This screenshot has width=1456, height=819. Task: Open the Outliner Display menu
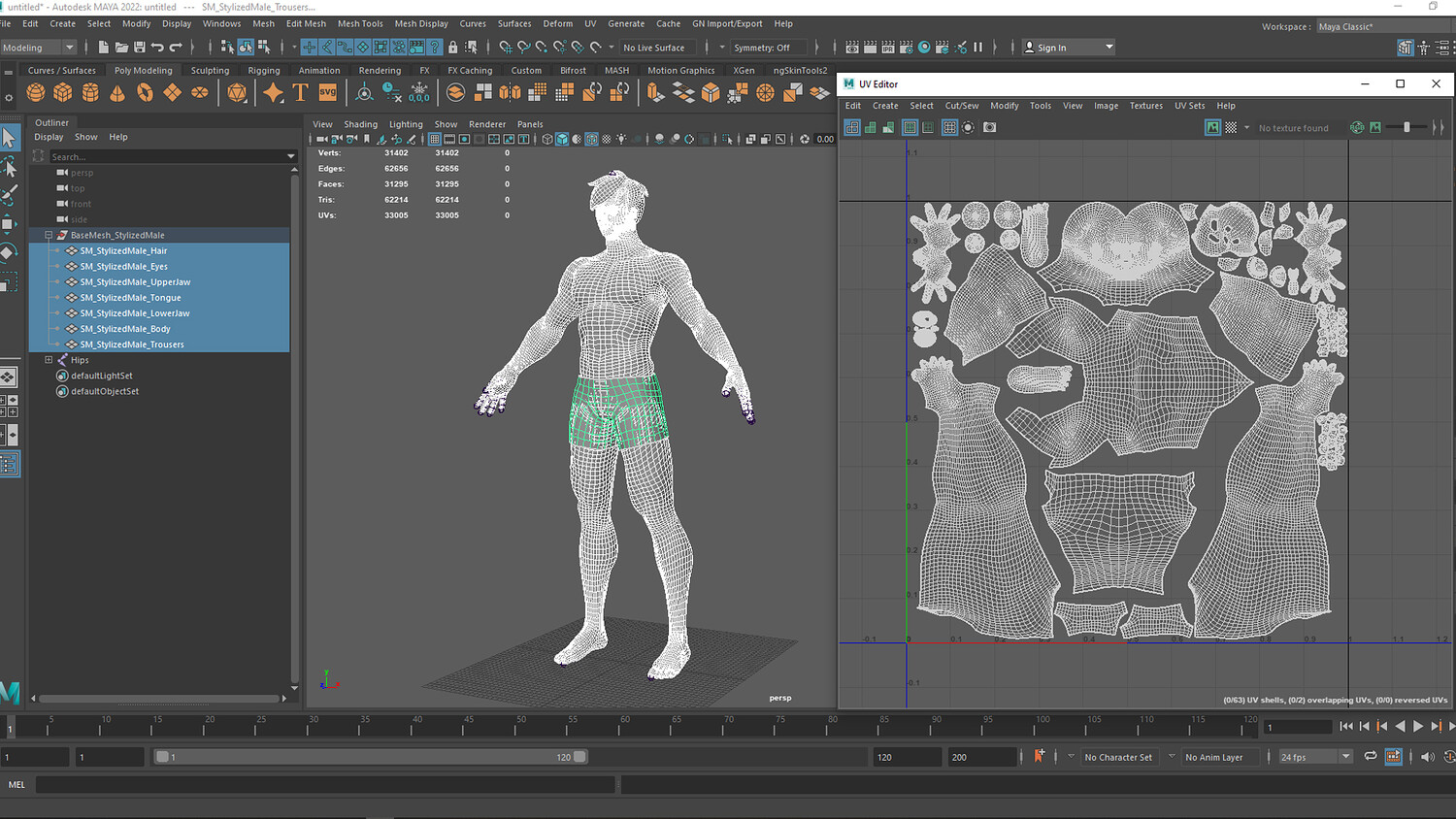point(49,137)
